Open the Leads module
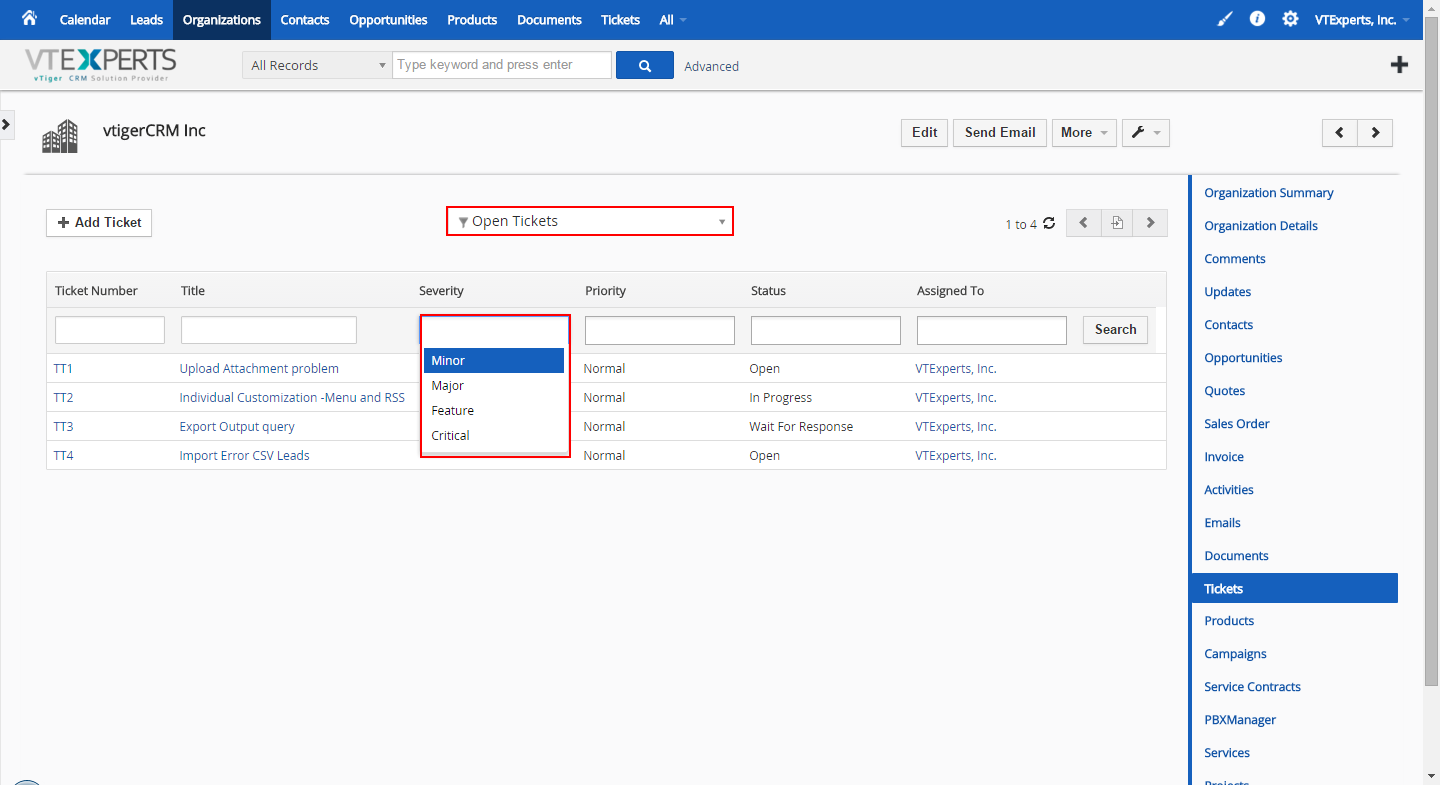Screen dimensions: 1440x785 146,20
